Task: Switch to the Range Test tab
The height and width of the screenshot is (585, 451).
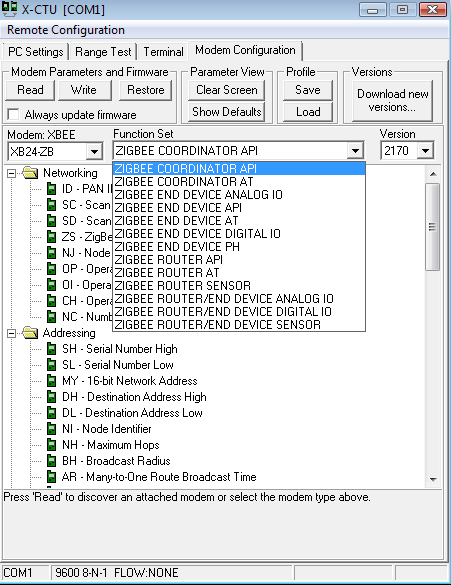Action: click(x=103, y=51)
